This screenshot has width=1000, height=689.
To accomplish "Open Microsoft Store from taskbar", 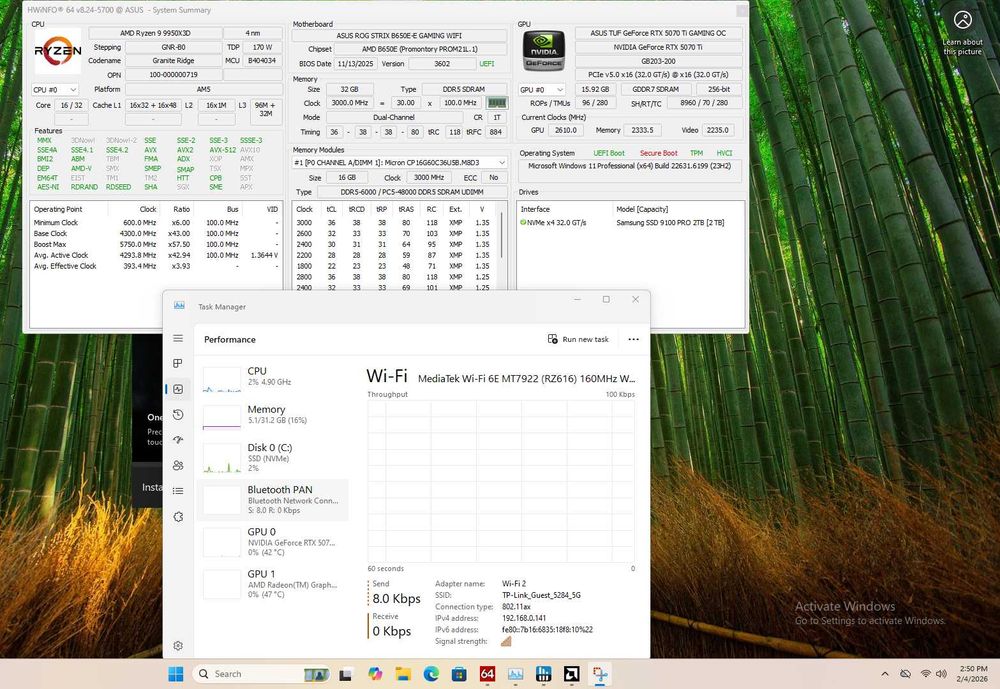I will [x=459, y=674].
